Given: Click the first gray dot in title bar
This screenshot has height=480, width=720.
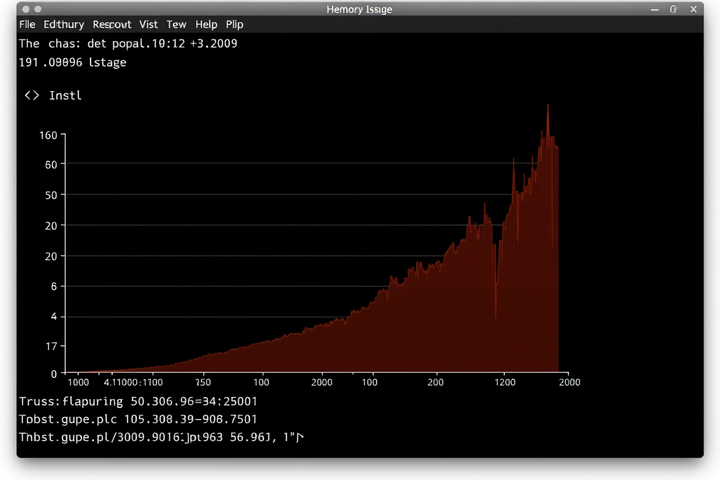Looking at the screenshot, I should (x=26, y=9).
